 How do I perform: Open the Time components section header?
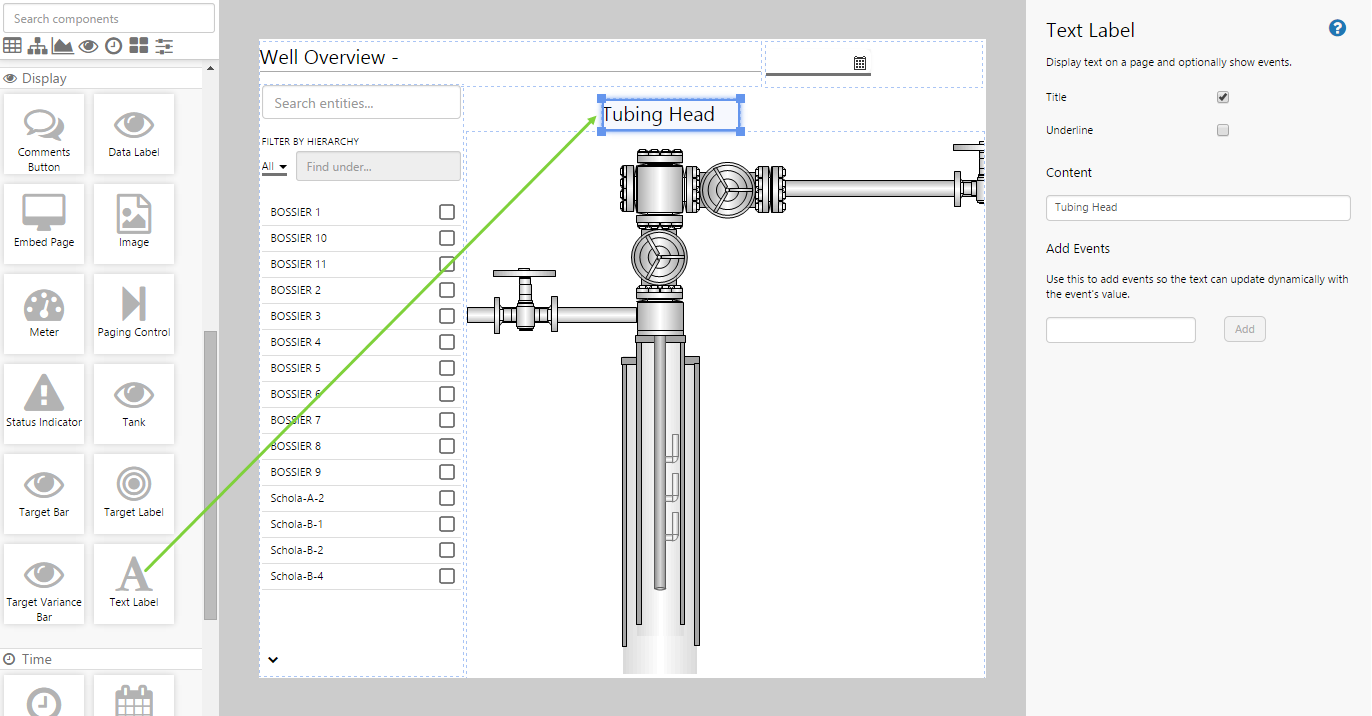click(x=36, y=659)
